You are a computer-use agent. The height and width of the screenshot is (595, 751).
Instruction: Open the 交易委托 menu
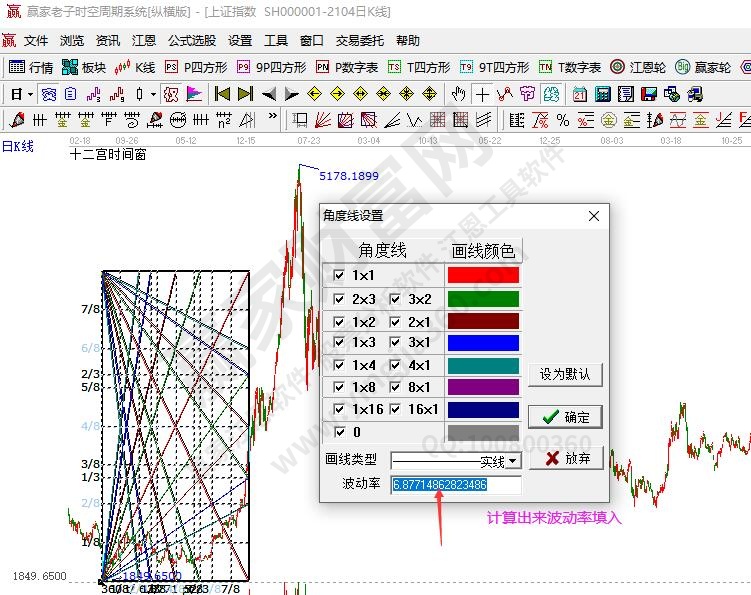(360, 41)
